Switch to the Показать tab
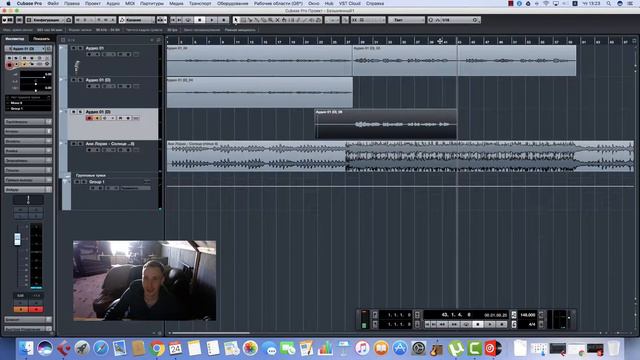Image resolution: width=640 pixels, height=360 pixels. (41, 39)
